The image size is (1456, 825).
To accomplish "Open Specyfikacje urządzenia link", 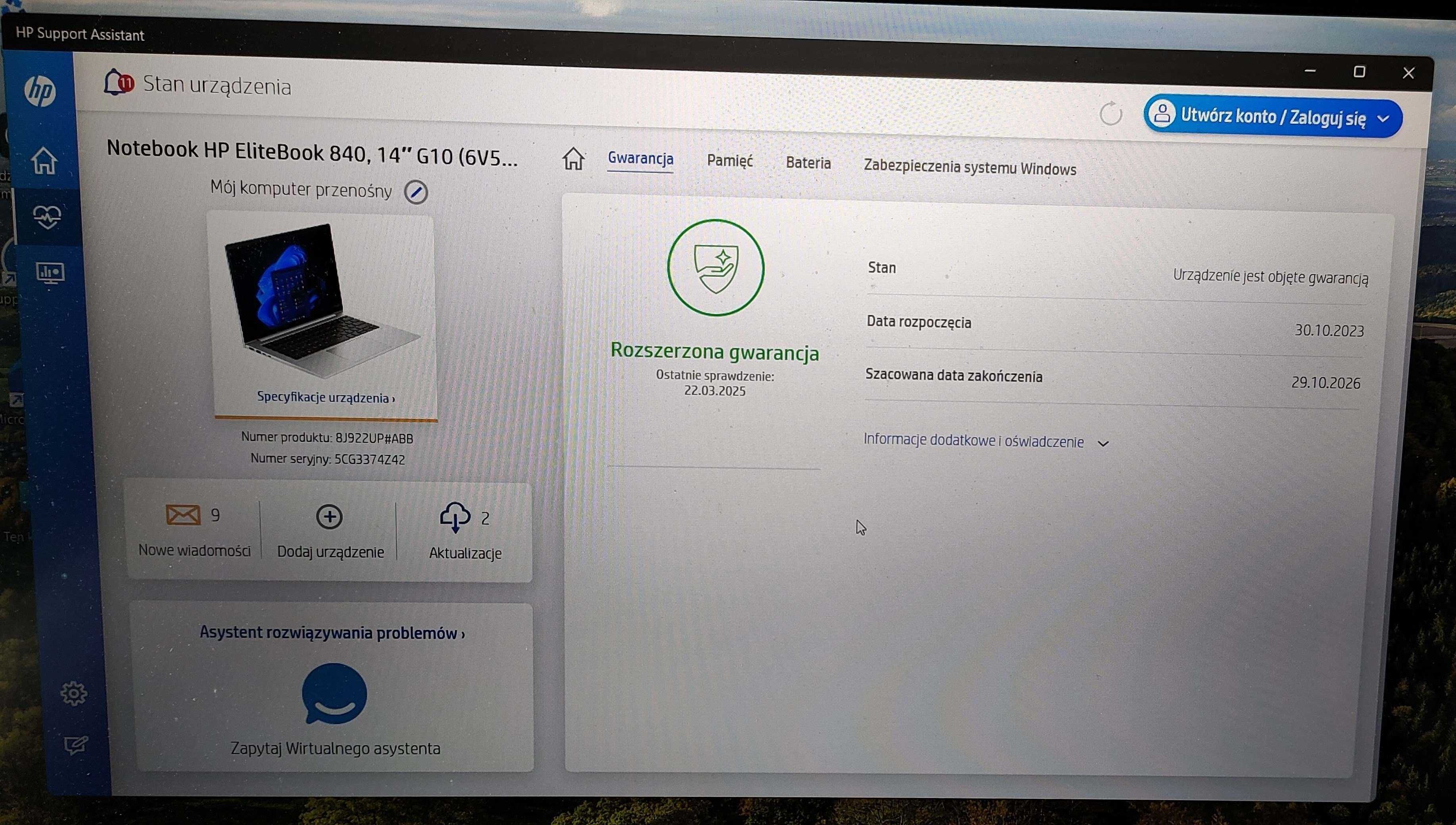I will [326, 397].
